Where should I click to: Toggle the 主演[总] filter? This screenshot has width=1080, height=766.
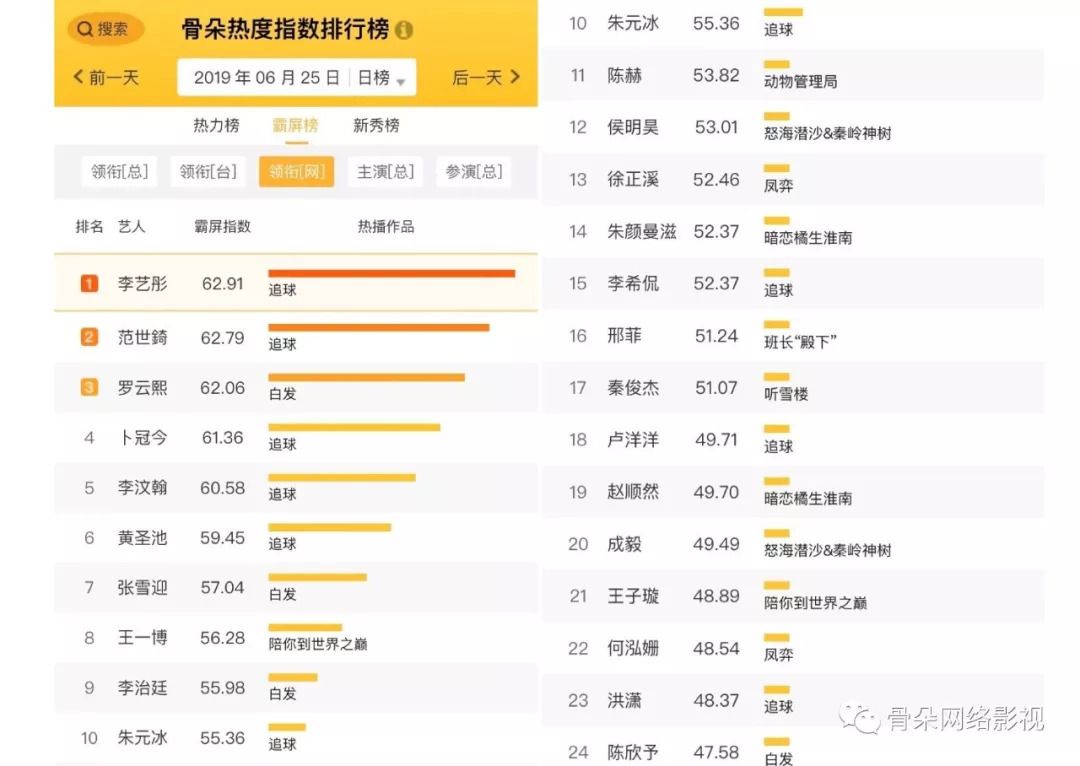pyautogui.click(x=385, y=172)
